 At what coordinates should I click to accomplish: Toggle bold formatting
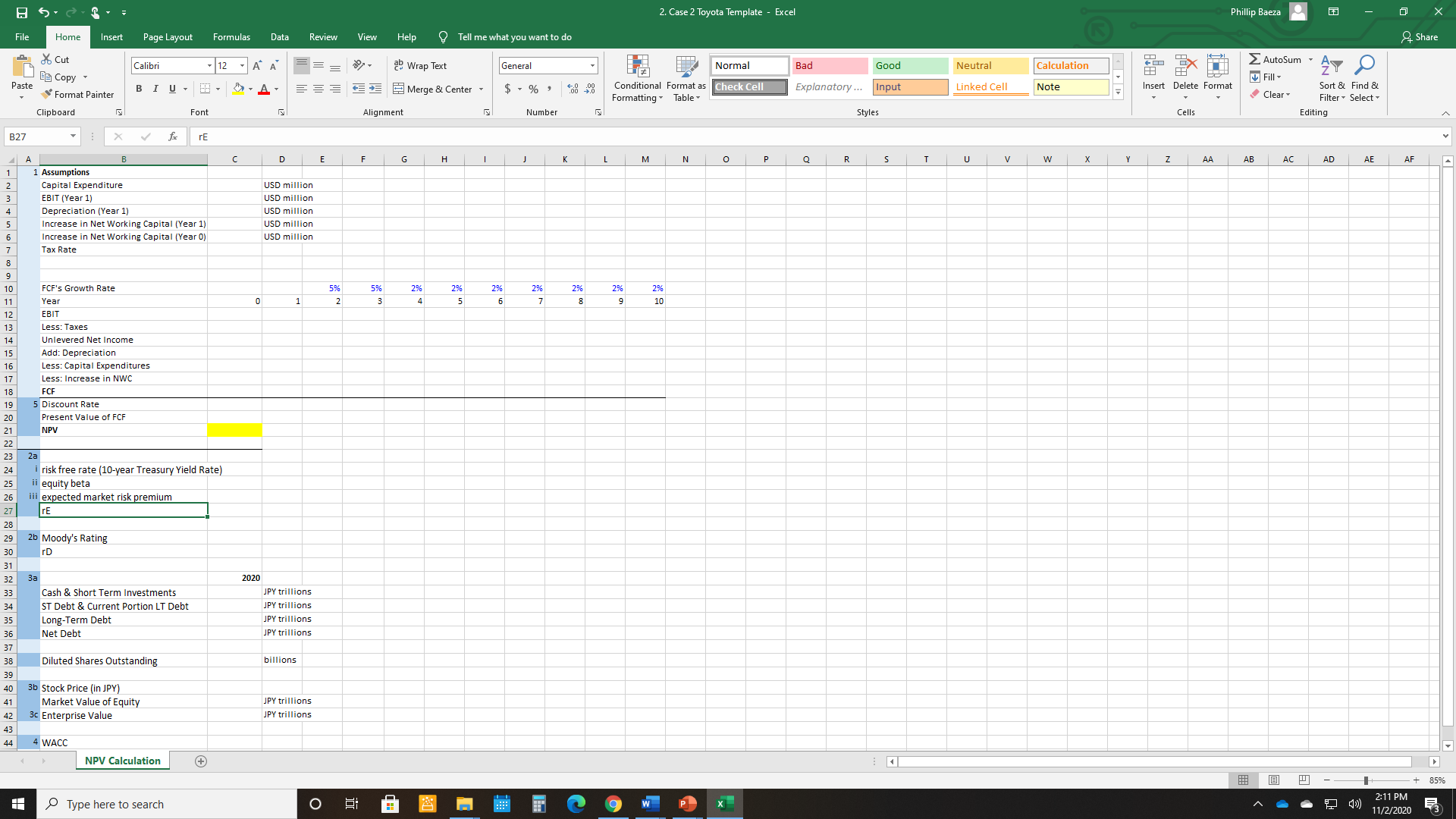tap(139, 89)
